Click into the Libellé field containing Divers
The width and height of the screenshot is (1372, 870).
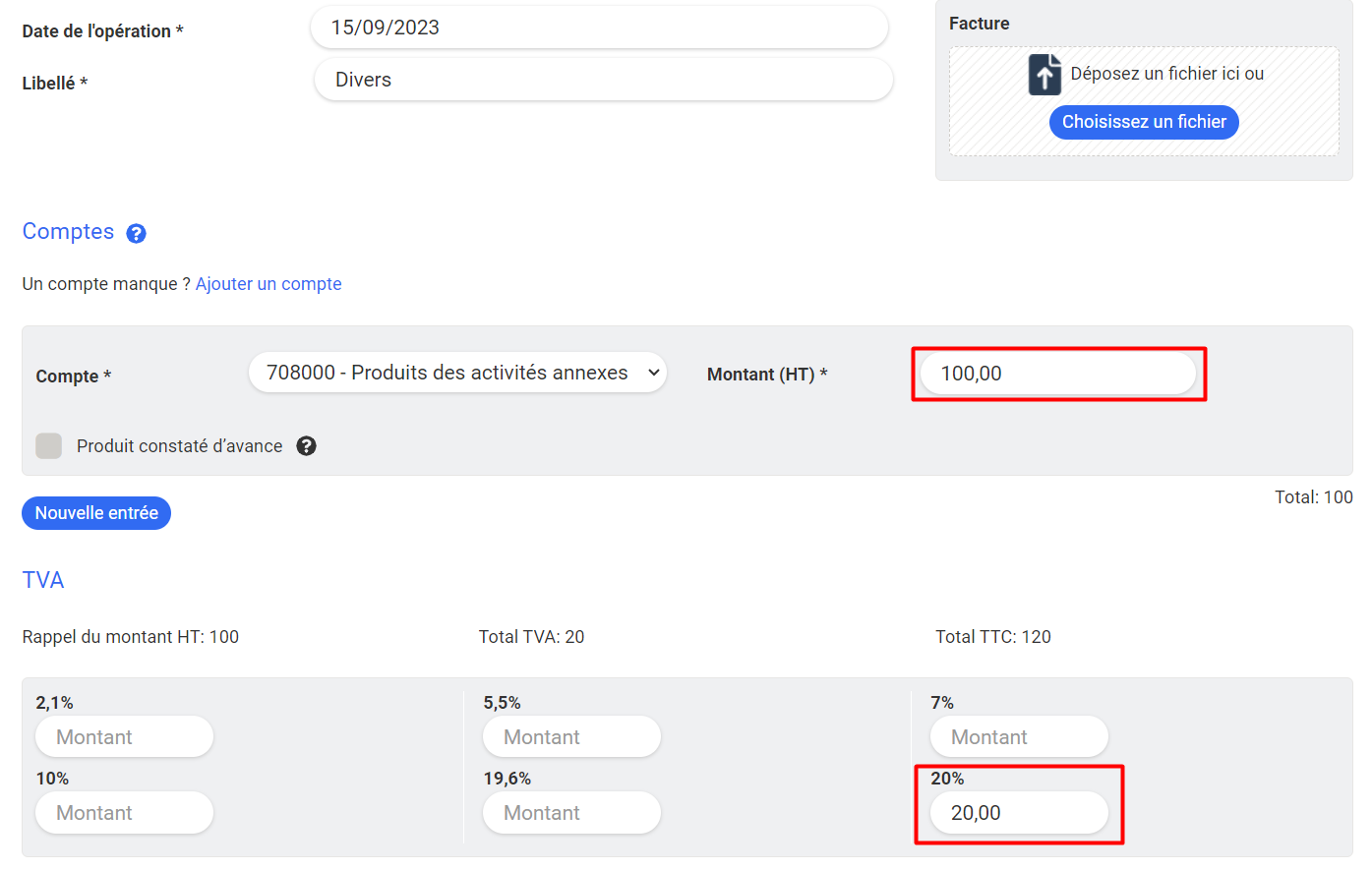pos(602,80)
